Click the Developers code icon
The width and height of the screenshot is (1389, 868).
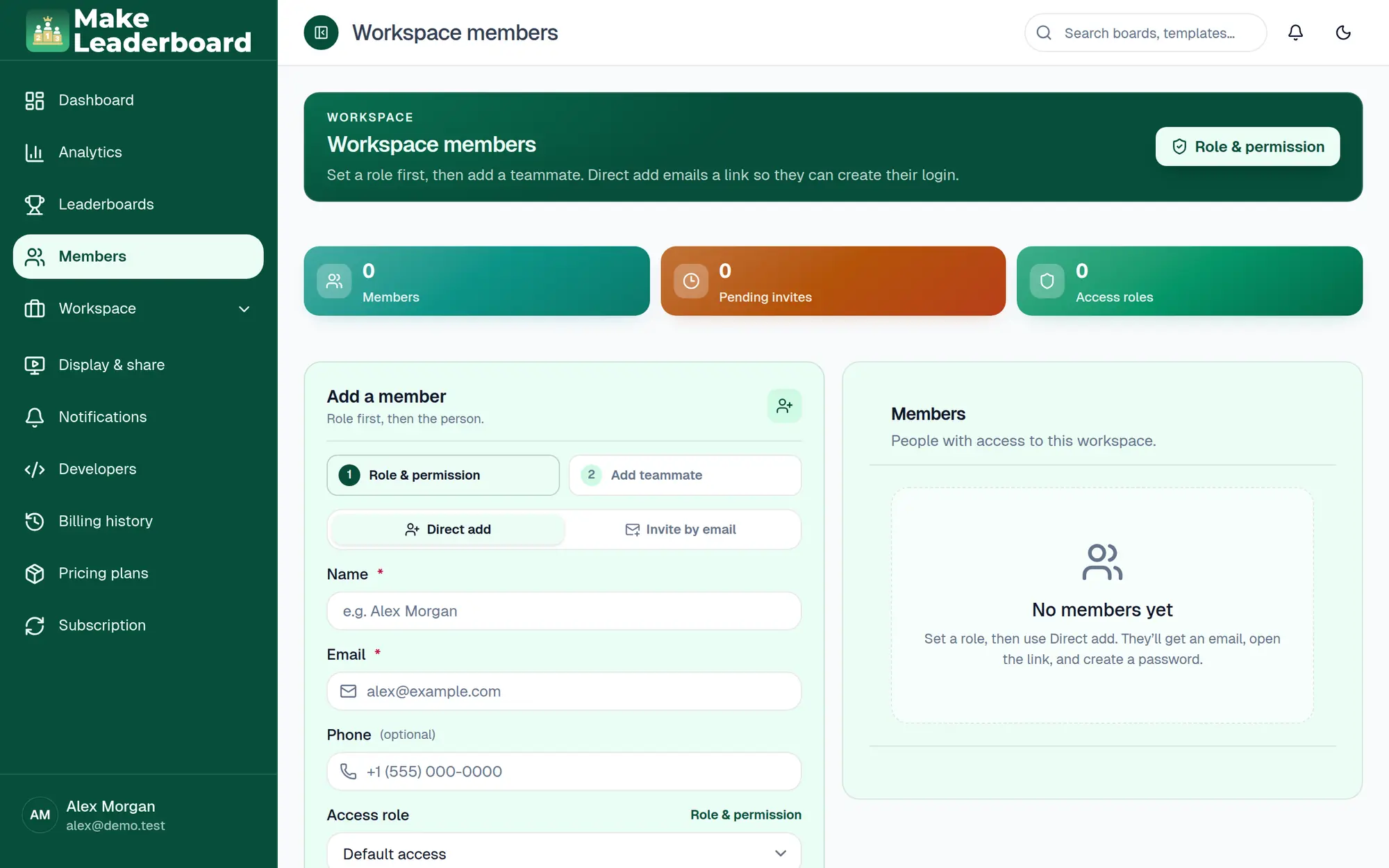click(35, 469)
